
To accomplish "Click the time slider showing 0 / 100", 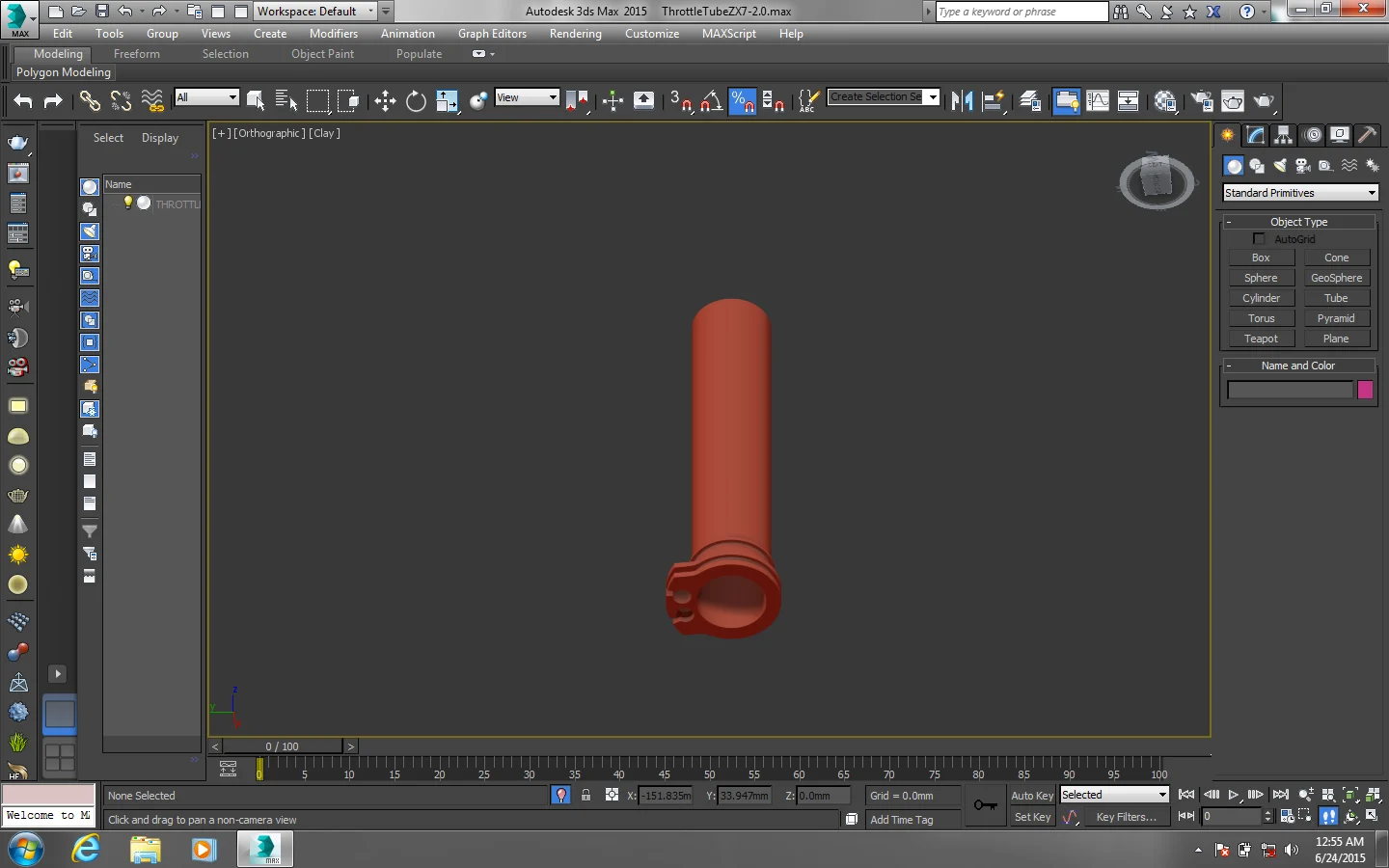I will pos(283,746).
